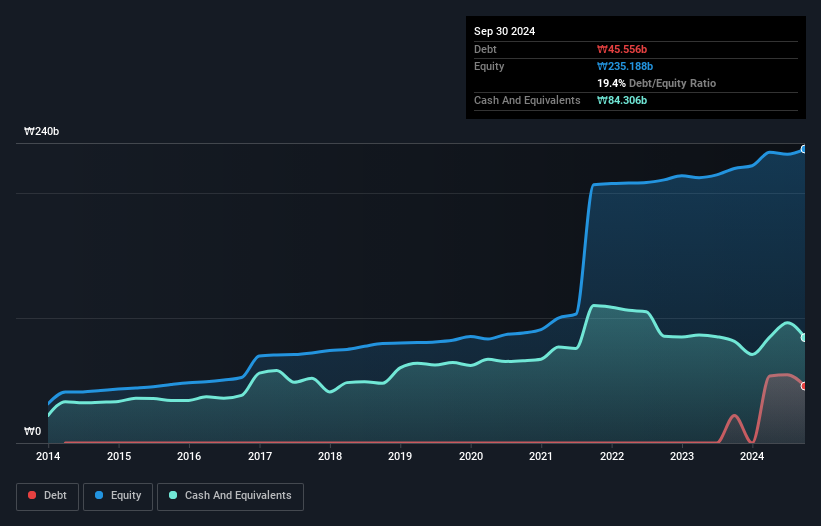Click the 2015 x-axis label
Image resolution: width=821 pixels, height=526 pixels.
coord(119,456)
